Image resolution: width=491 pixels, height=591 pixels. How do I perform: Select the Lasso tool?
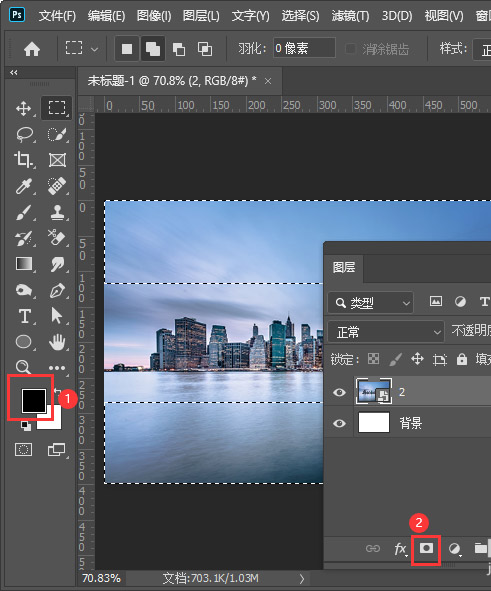24,134
